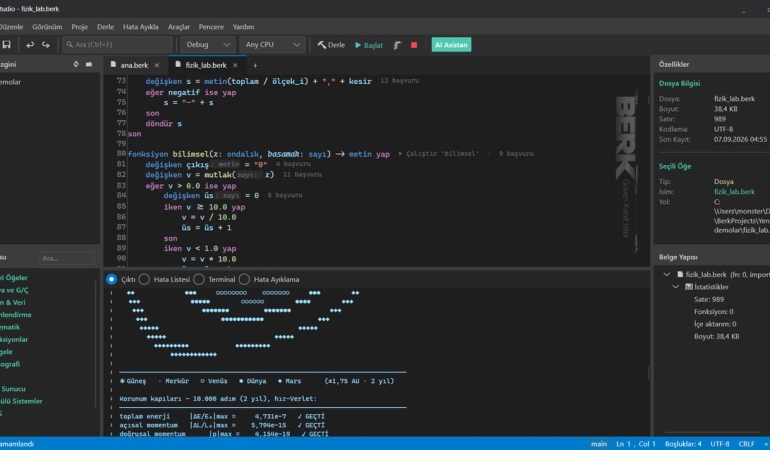Open the Pencere menu
The width and height of the screenshot is (770, 450).
click(211, 27)
